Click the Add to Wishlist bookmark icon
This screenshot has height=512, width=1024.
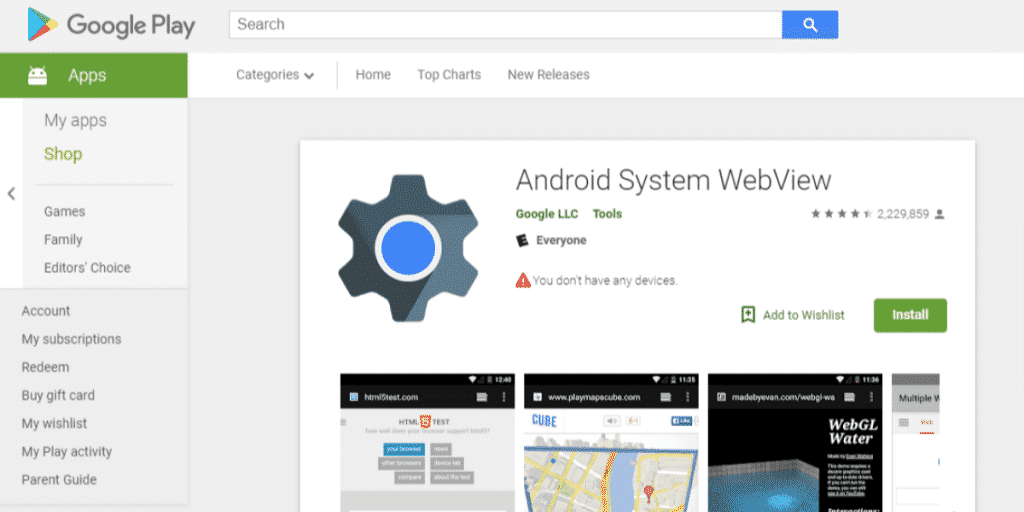(x=748, y=315)
